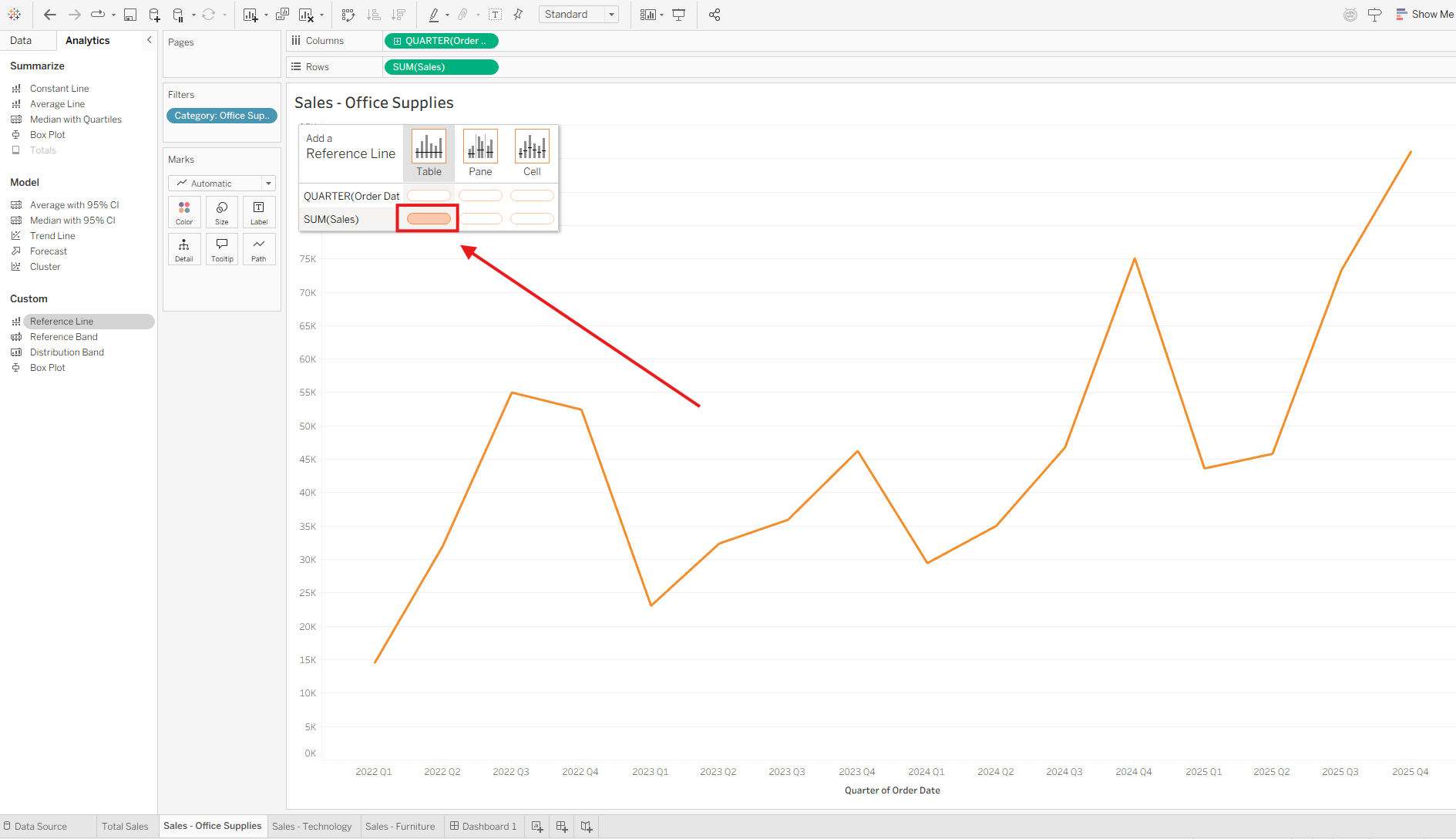Click the Add New Data Source icon
Screen dimensions: 1456x839
point(154,15)
